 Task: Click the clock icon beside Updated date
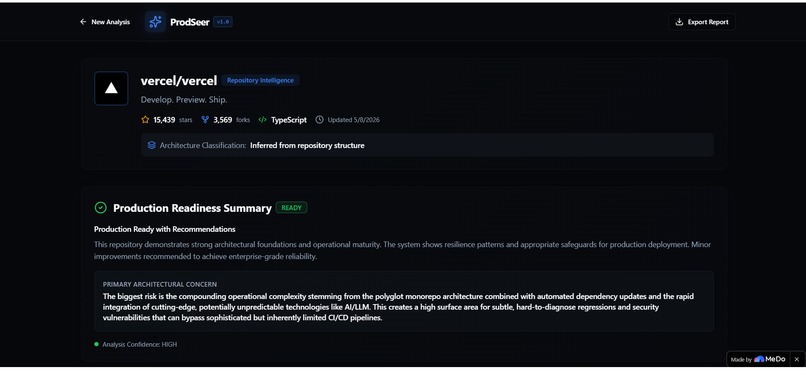[x=319, y=120]
